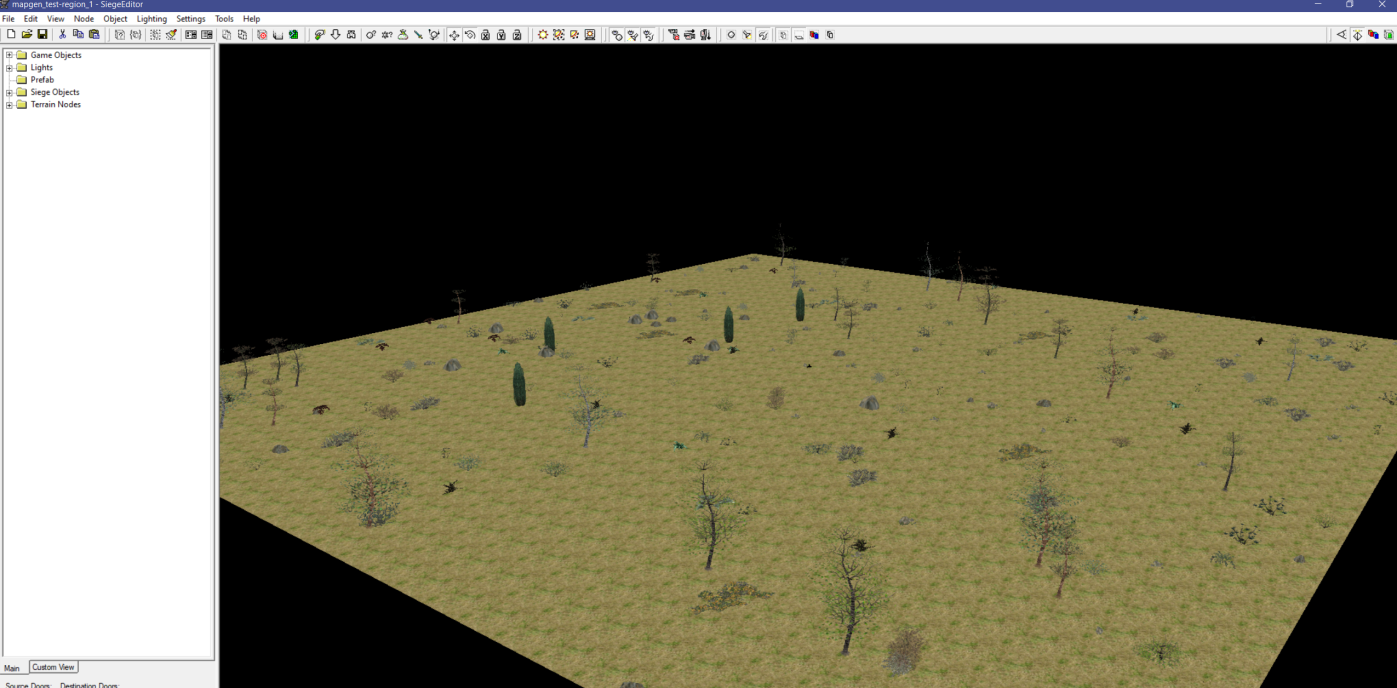Click the Copy toolbar icon
The width and height of the screenshot is (1397, 688).
click(78, 34)
